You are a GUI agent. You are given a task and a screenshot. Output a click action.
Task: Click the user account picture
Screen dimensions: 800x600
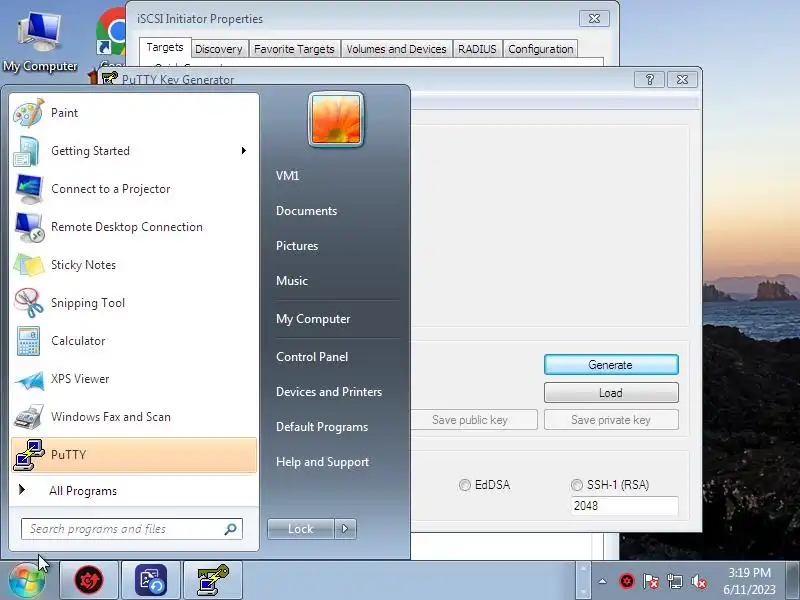click(x=336, y=119)
